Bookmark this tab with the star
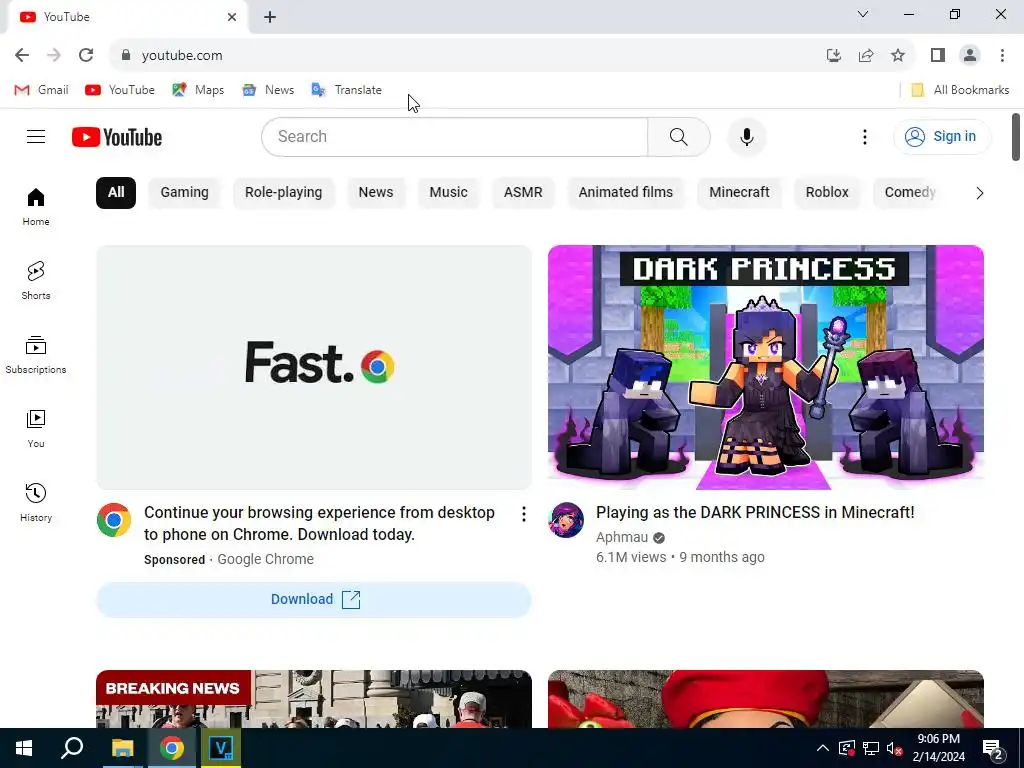The height and width of the screenshot is (768, 1024). (x=898, y=56)
